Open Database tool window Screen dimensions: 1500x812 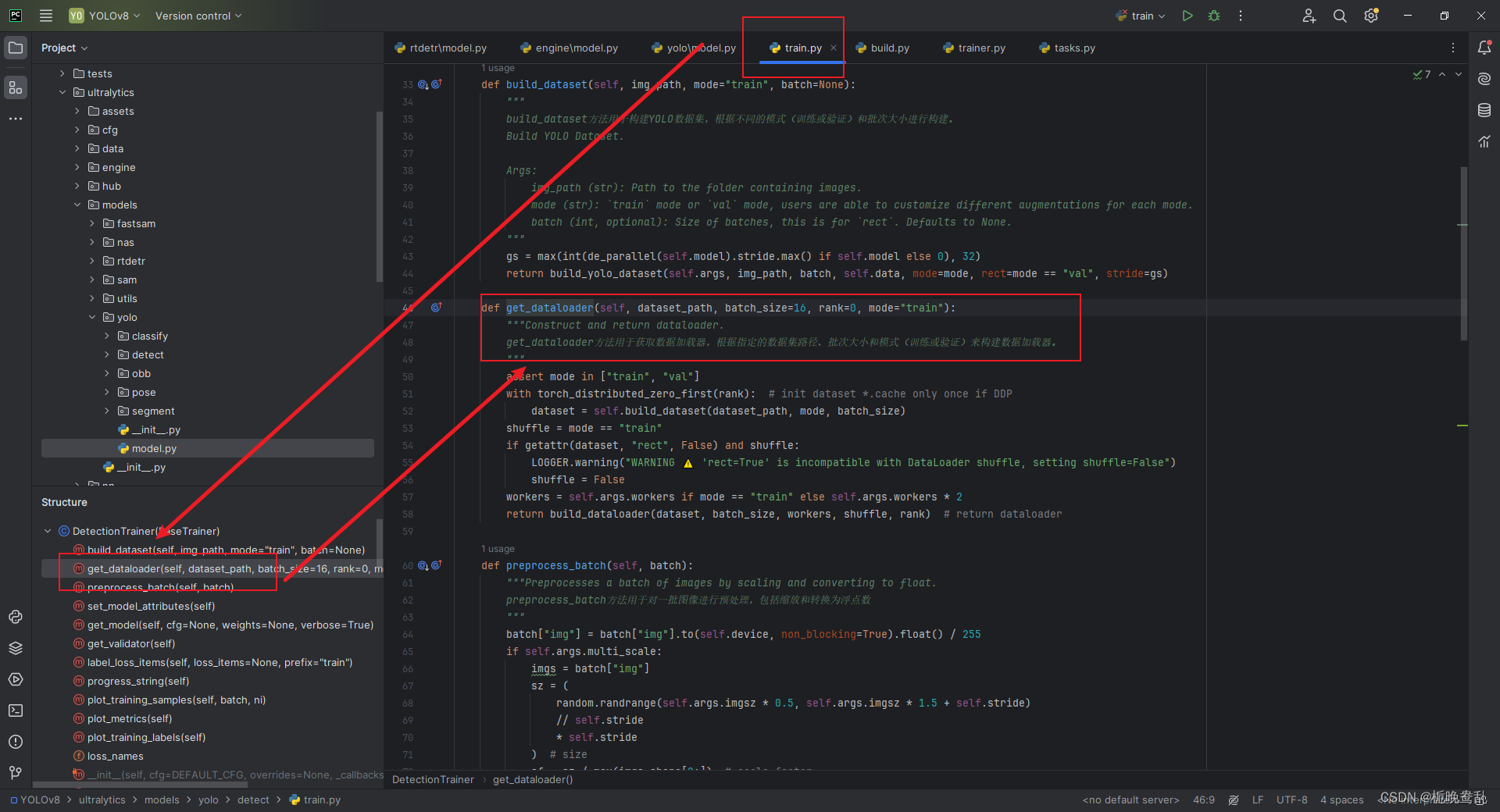click(x=1484, y=110)
